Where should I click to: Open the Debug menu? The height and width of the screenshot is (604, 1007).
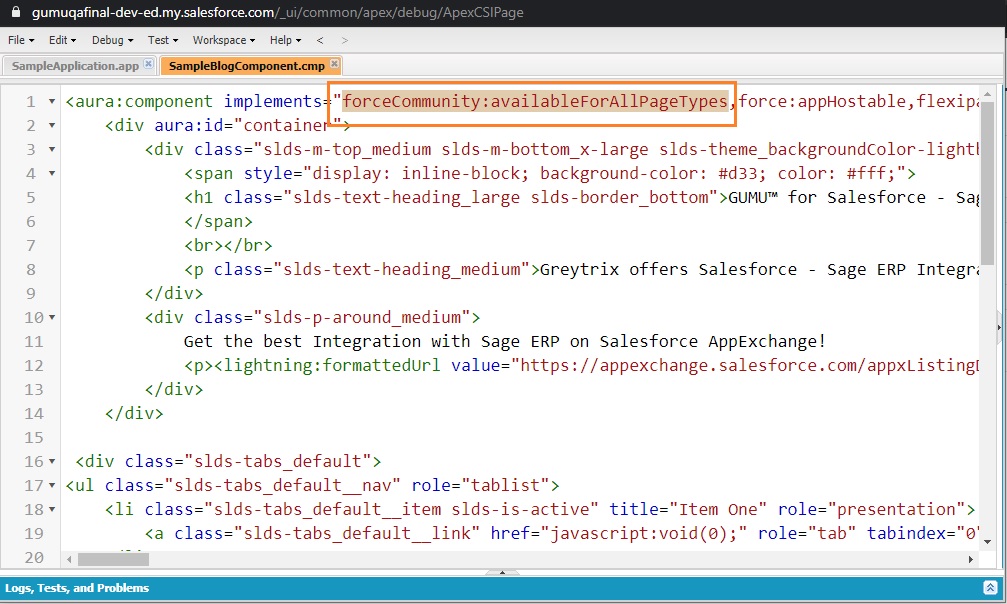click(x=112, y=40)
